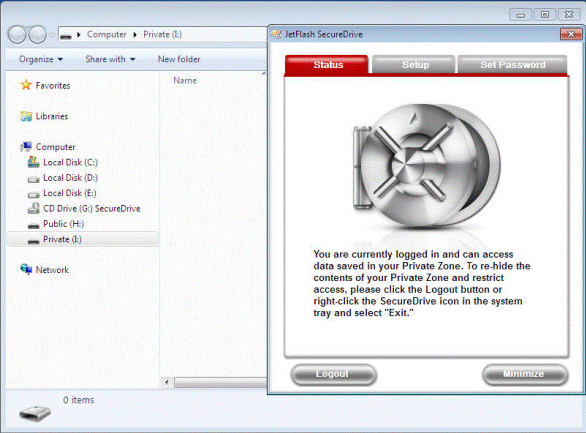The height and width of the screenshot is (433, 586).
Task: Click the Local Disk (C:) Windows drive icon
Action: click(x=33, y=162)
